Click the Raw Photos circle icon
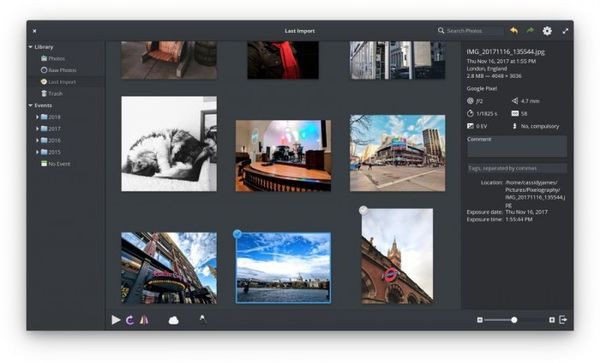 click(44, 70)
